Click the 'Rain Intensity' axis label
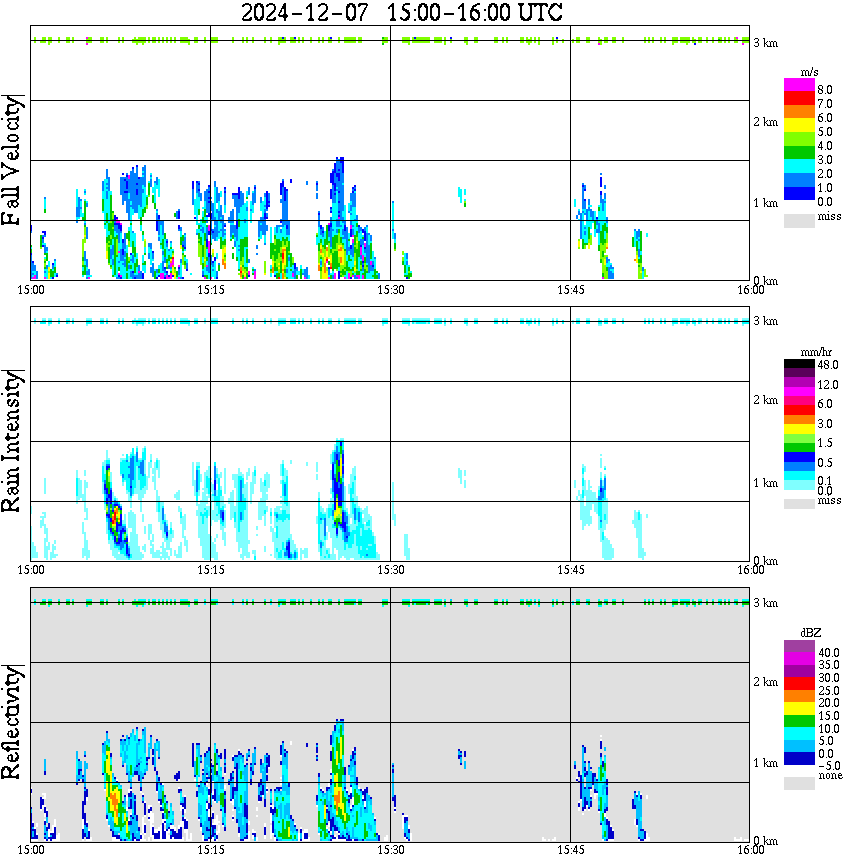 12,441
